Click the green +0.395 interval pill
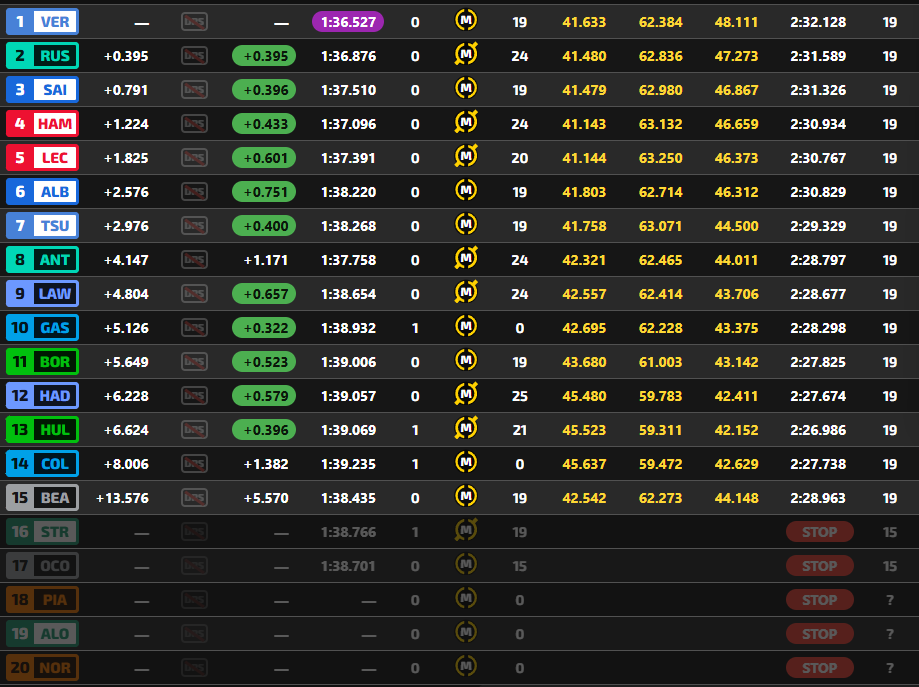Viewport: 919px width, 687px height. [x=264, y=56]
